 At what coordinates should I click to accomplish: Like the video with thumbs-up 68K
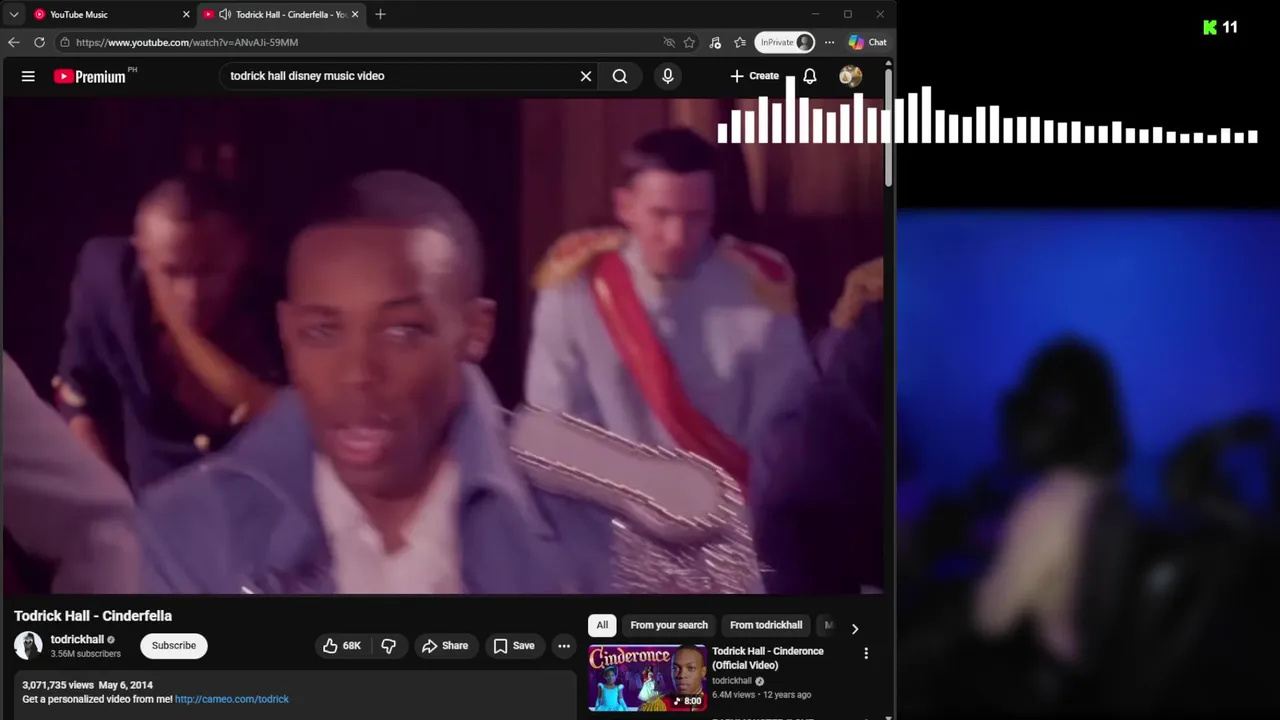pyautogui.click(x=341, y=646)
